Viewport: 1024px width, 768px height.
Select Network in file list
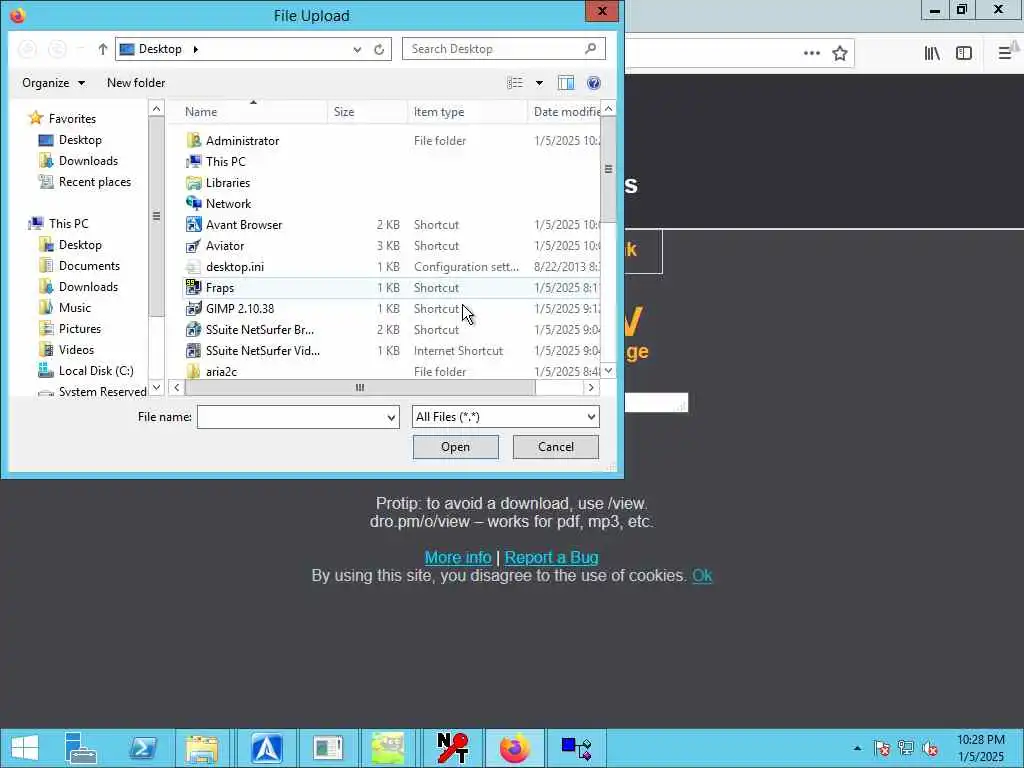point(391,204)
